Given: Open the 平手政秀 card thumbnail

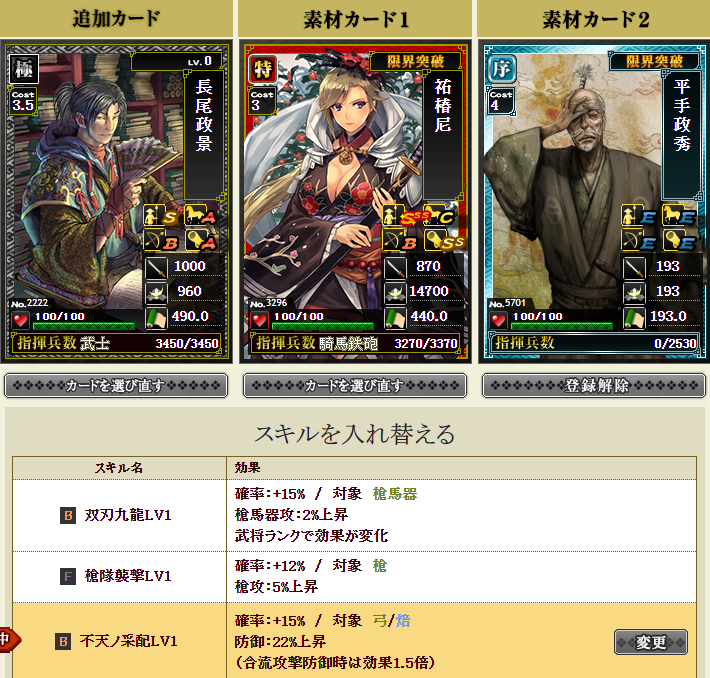Looking at the screenshot, I should 594,202.
